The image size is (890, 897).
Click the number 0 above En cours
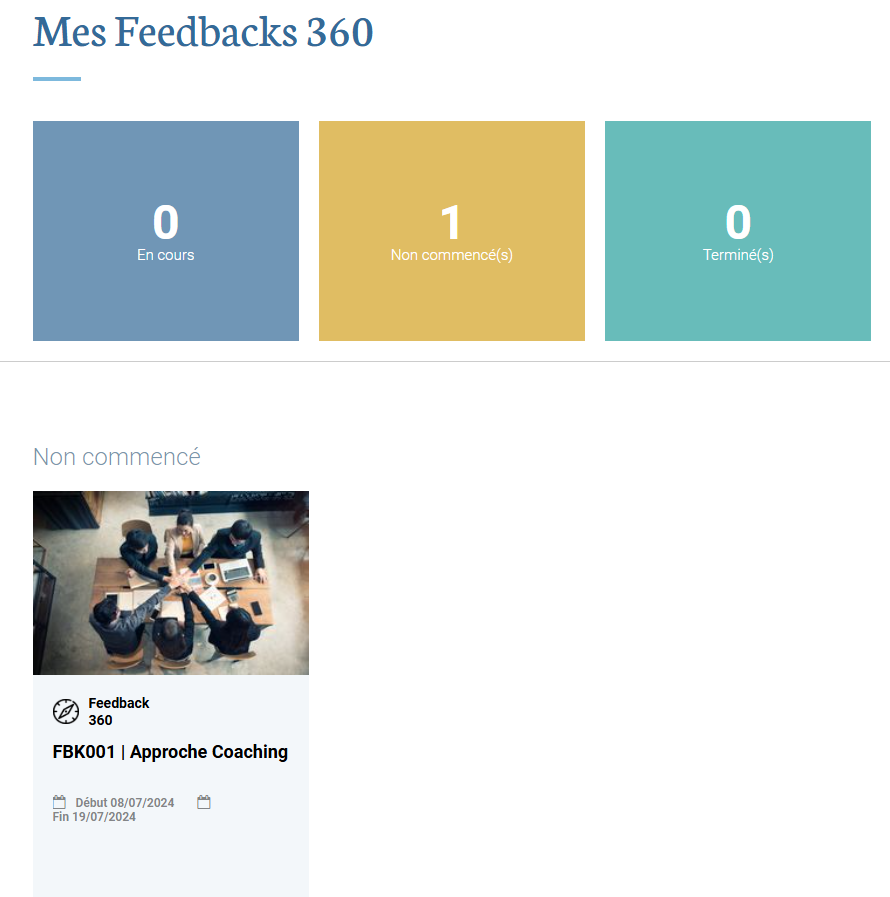pos(166,222)
